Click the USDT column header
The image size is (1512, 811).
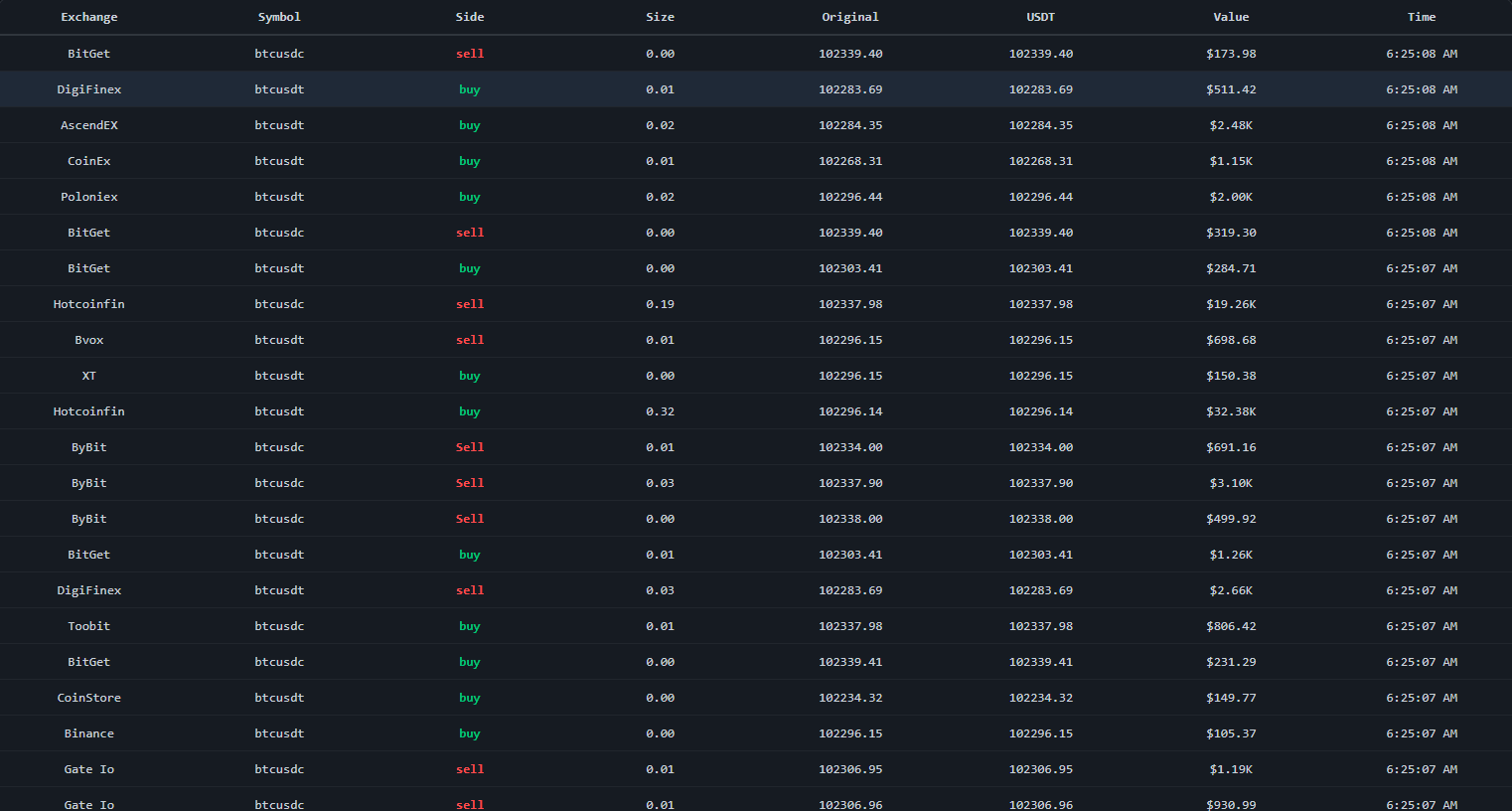[x=1040, y=17]
